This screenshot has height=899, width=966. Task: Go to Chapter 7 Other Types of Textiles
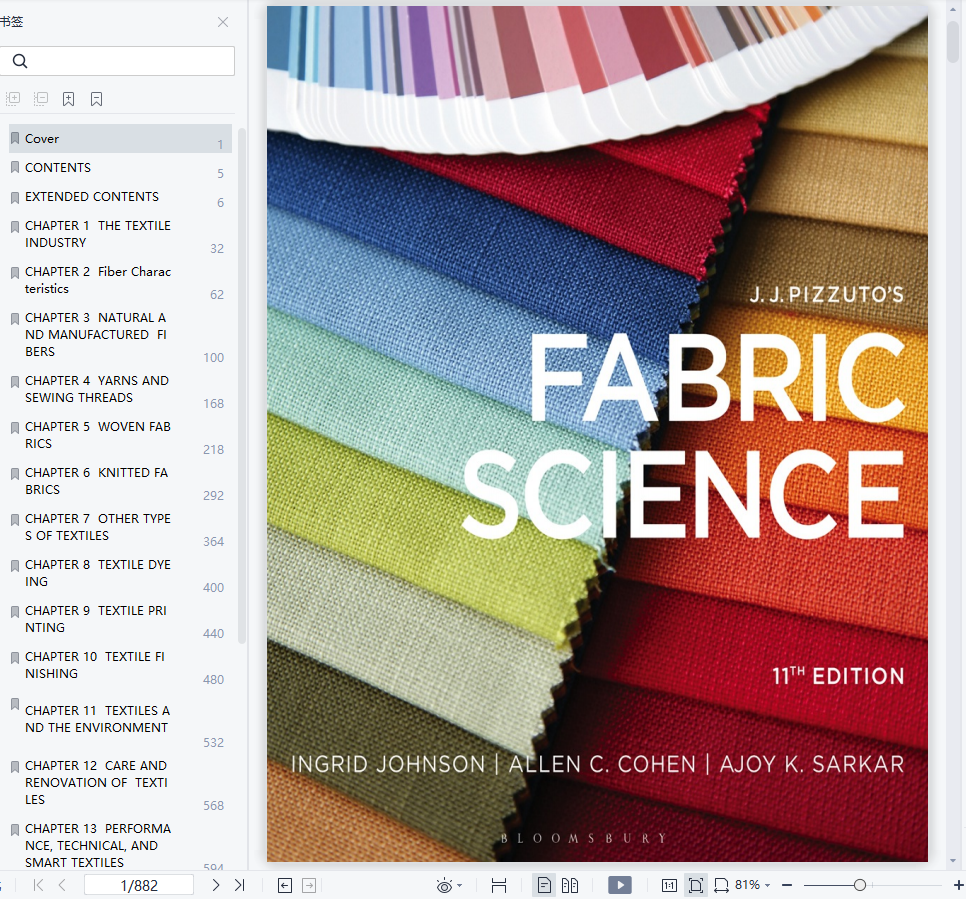120,527
